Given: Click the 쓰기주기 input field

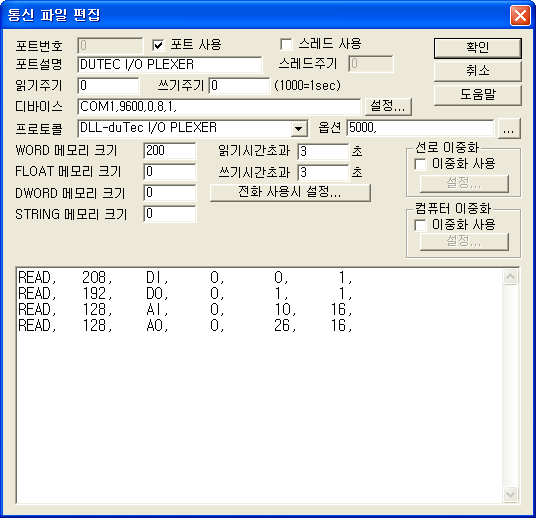Looking at the screenshot, I should [239, 85].
